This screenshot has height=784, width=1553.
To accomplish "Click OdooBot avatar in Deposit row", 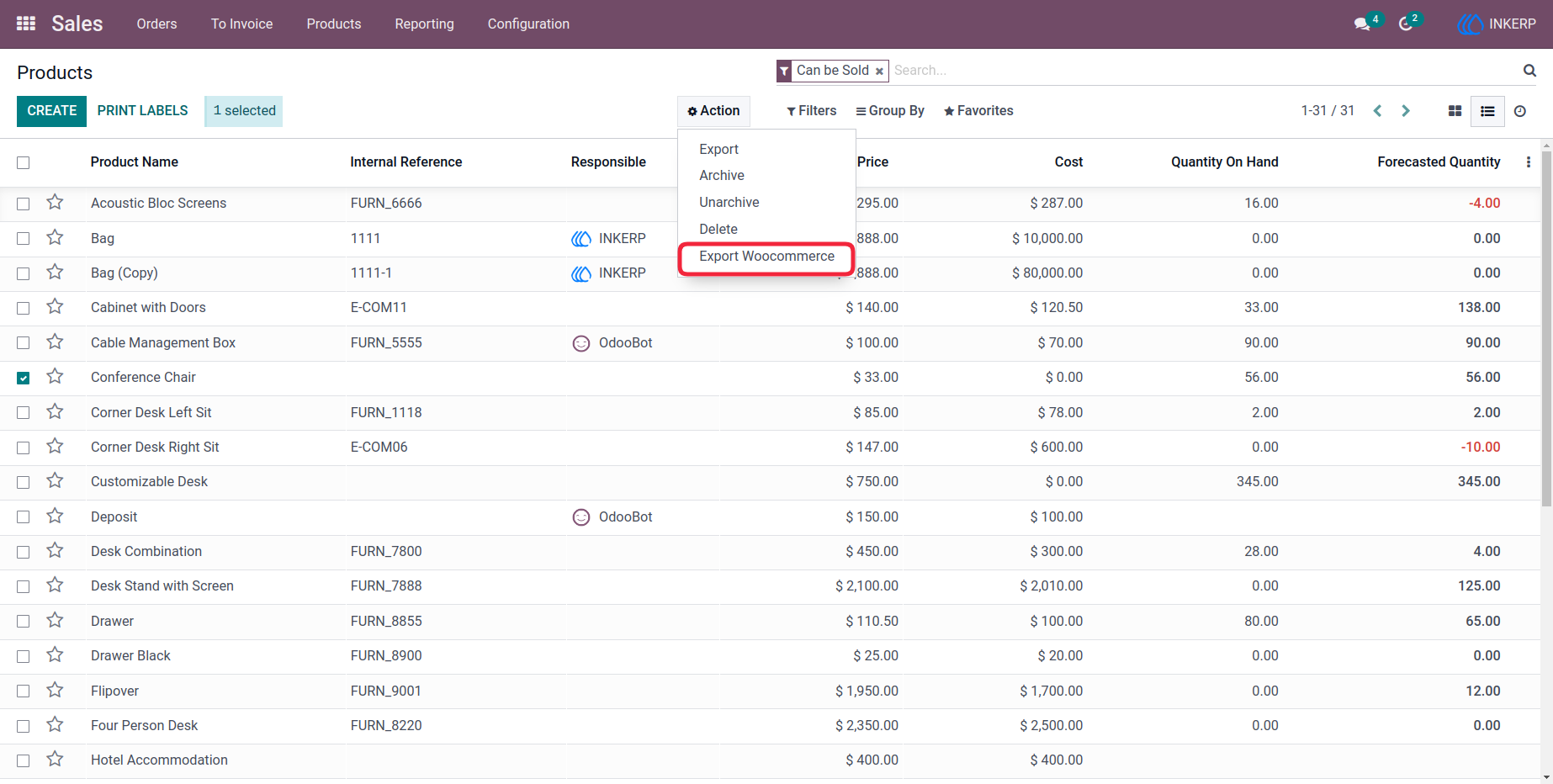I will (x=581, y=517).
